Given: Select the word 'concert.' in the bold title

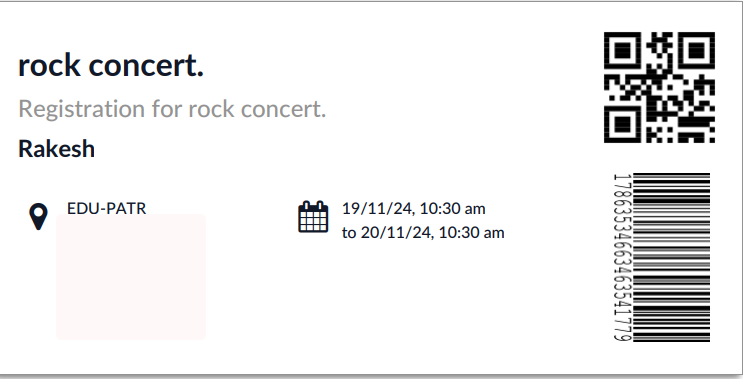Looking at the screenshot, I should (146, 66).
